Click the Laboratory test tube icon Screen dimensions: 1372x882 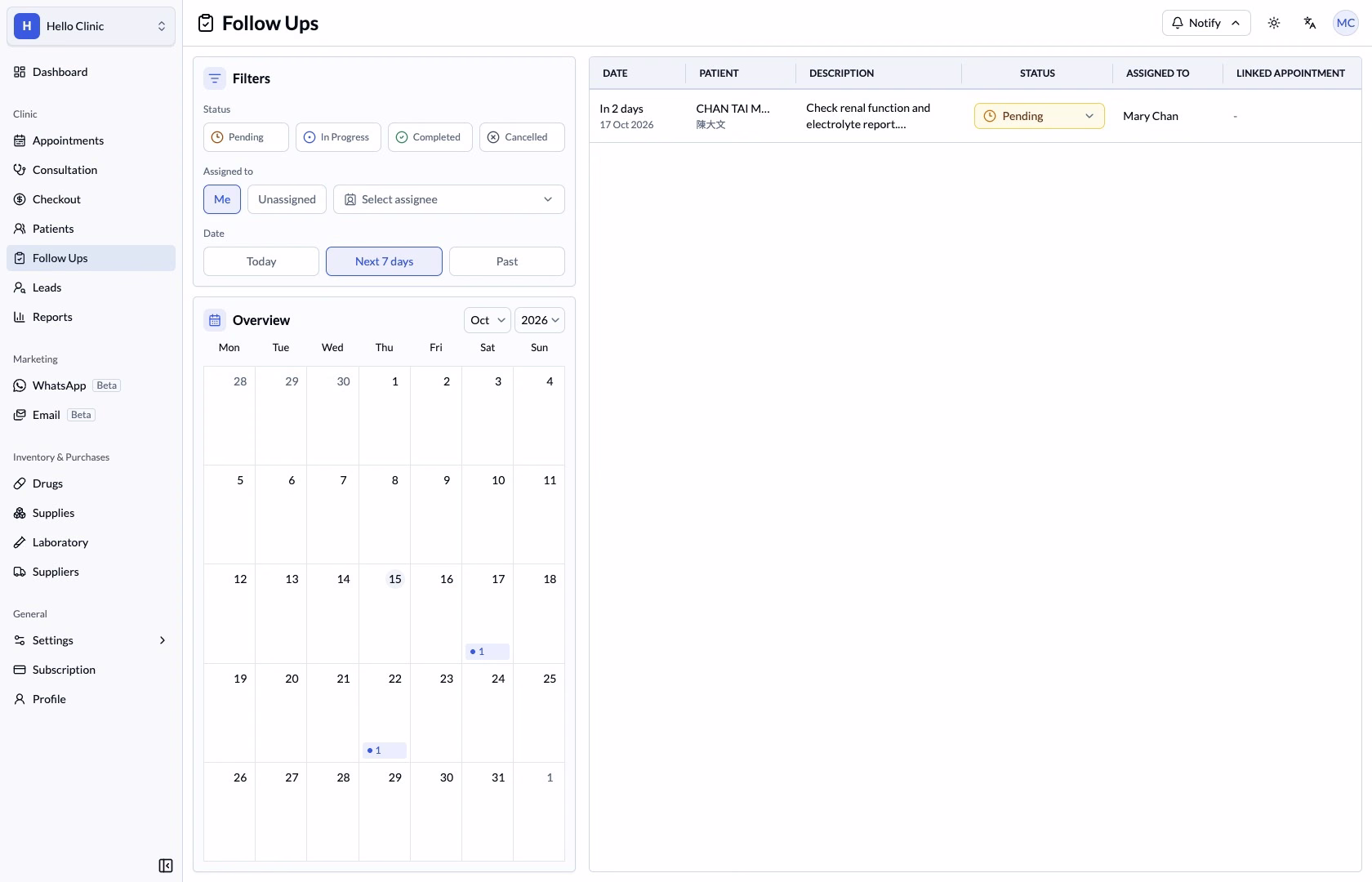[20, 542]
